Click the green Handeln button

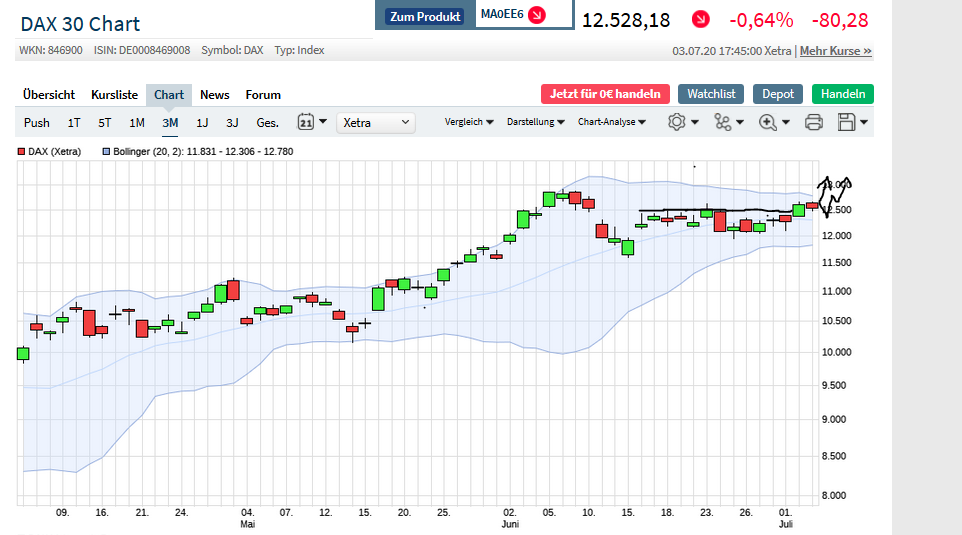click(x=843, y=94)
